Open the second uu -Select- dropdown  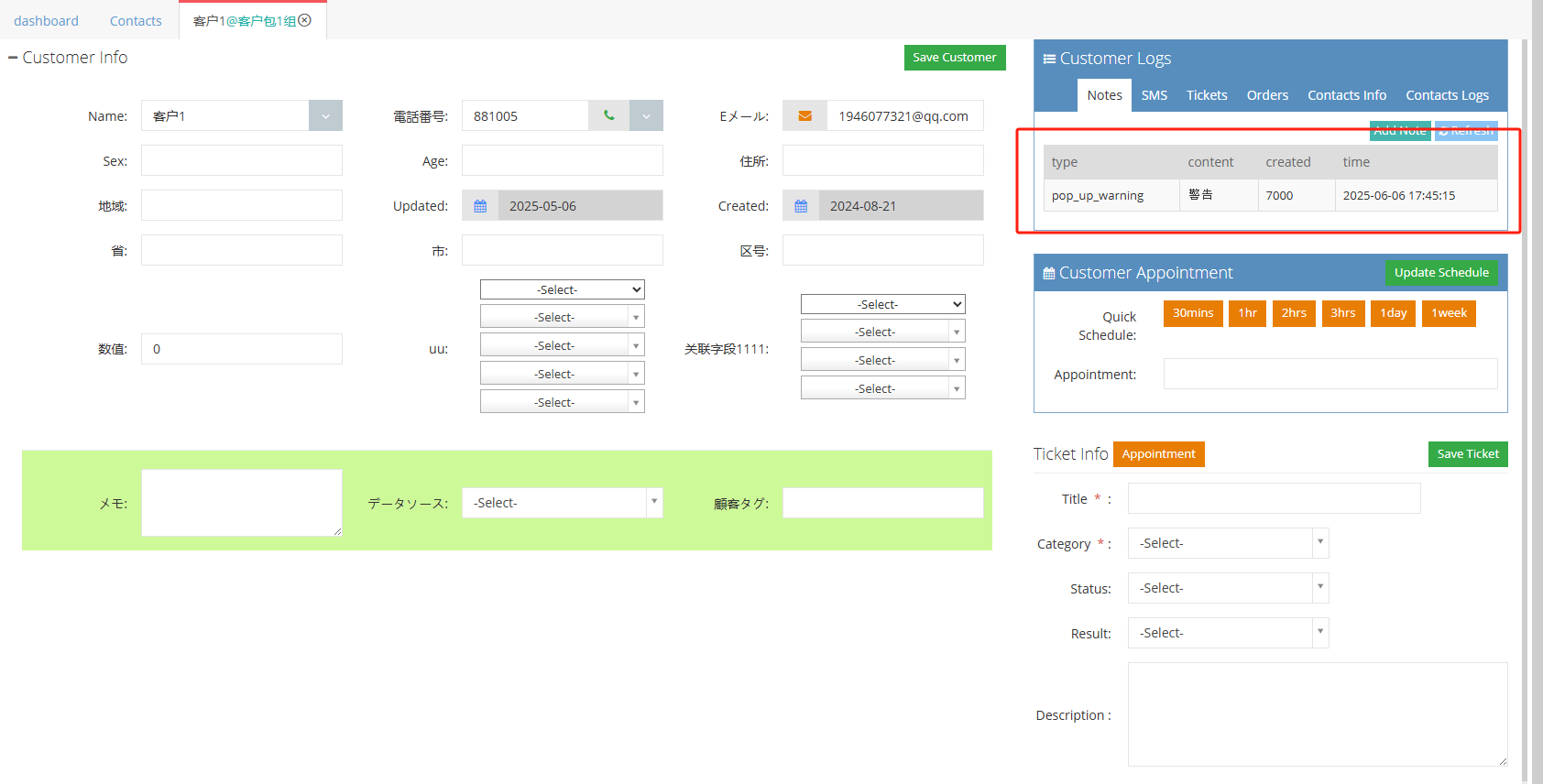pos(562,317)
